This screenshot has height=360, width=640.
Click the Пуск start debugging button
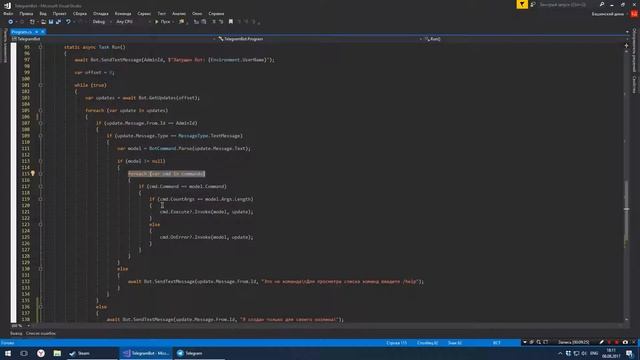pyautogui.click(x=162, y=22)
